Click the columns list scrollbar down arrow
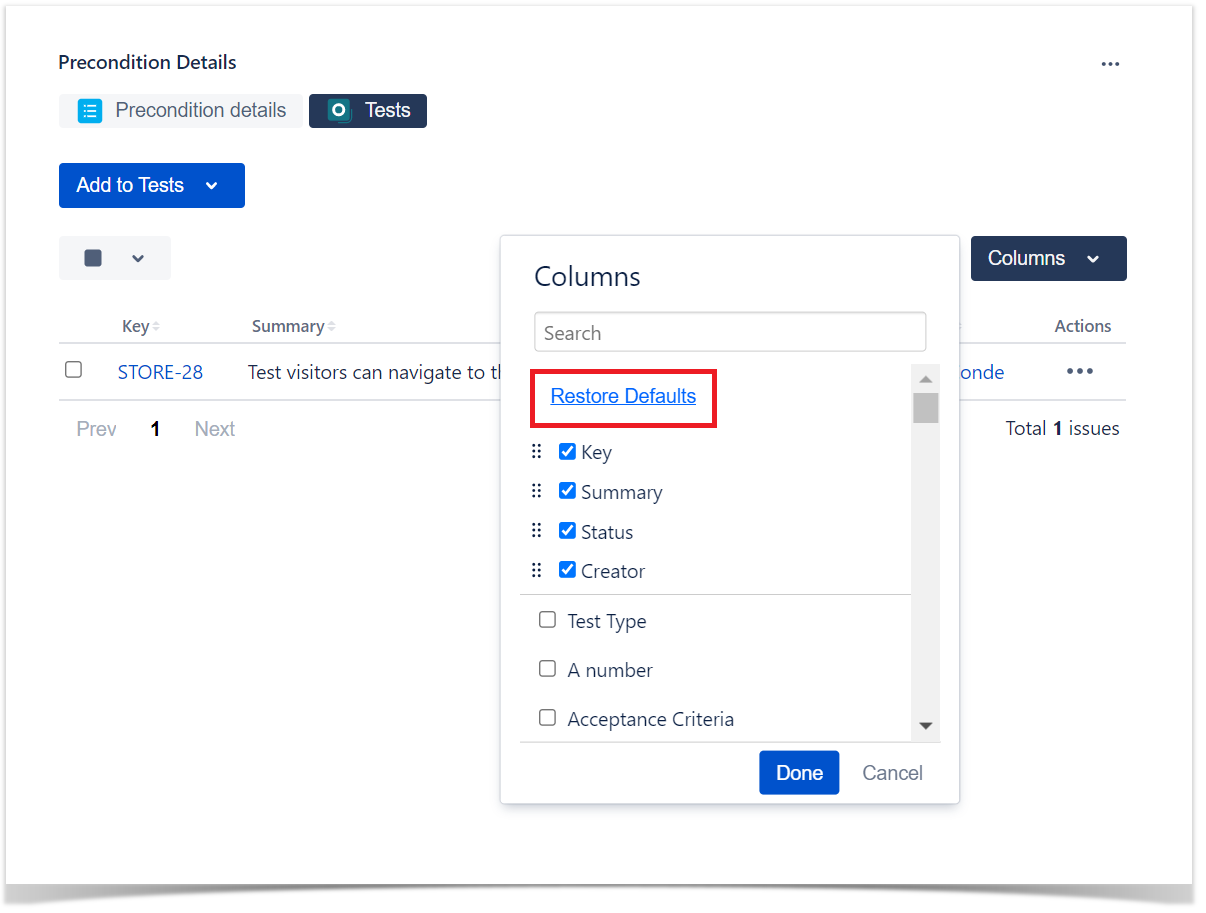 [925, 726]
